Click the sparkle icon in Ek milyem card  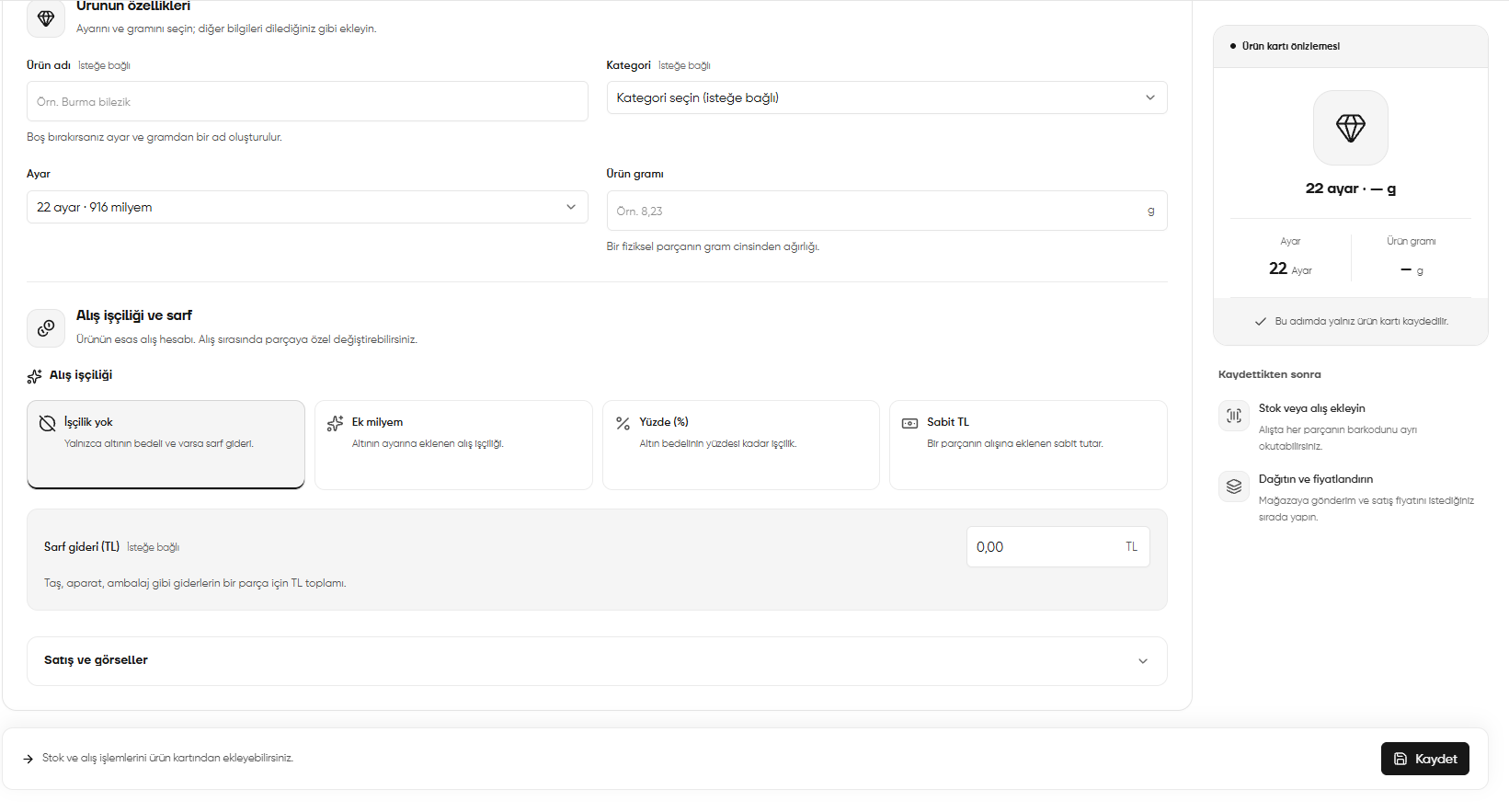tap(335, 423)
